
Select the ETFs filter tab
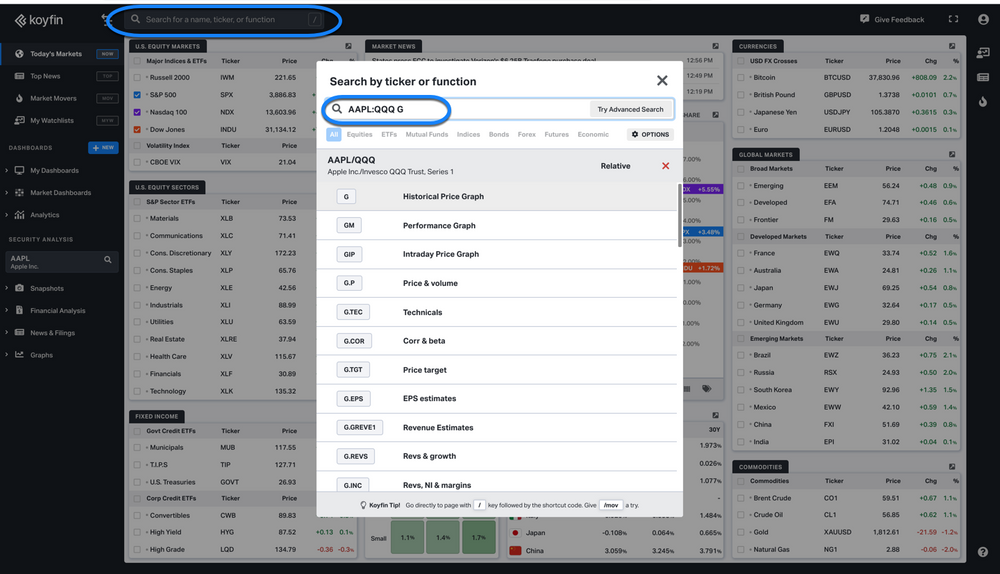389,135
